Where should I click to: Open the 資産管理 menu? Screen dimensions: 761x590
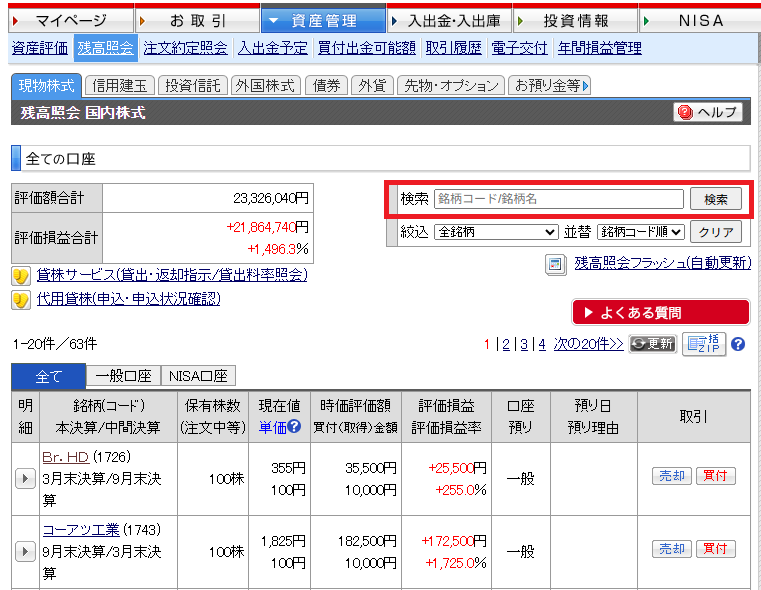323,20
